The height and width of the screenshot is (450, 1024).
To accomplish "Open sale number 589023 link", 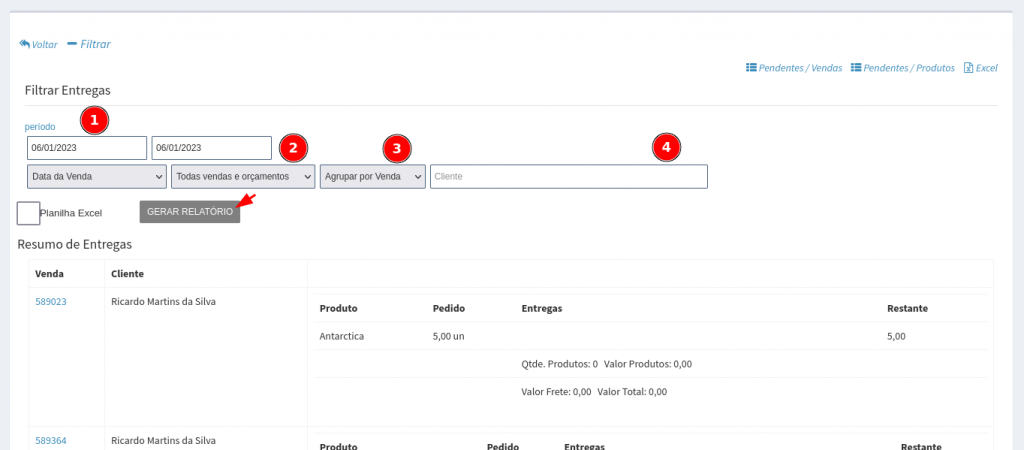I will click(x=51, y=301).
